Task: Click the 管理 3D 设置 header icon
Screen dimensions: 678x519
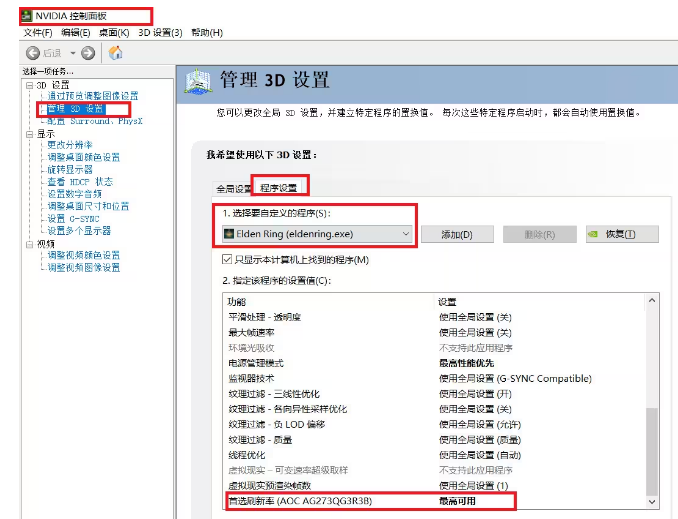Action: [203, 83]
